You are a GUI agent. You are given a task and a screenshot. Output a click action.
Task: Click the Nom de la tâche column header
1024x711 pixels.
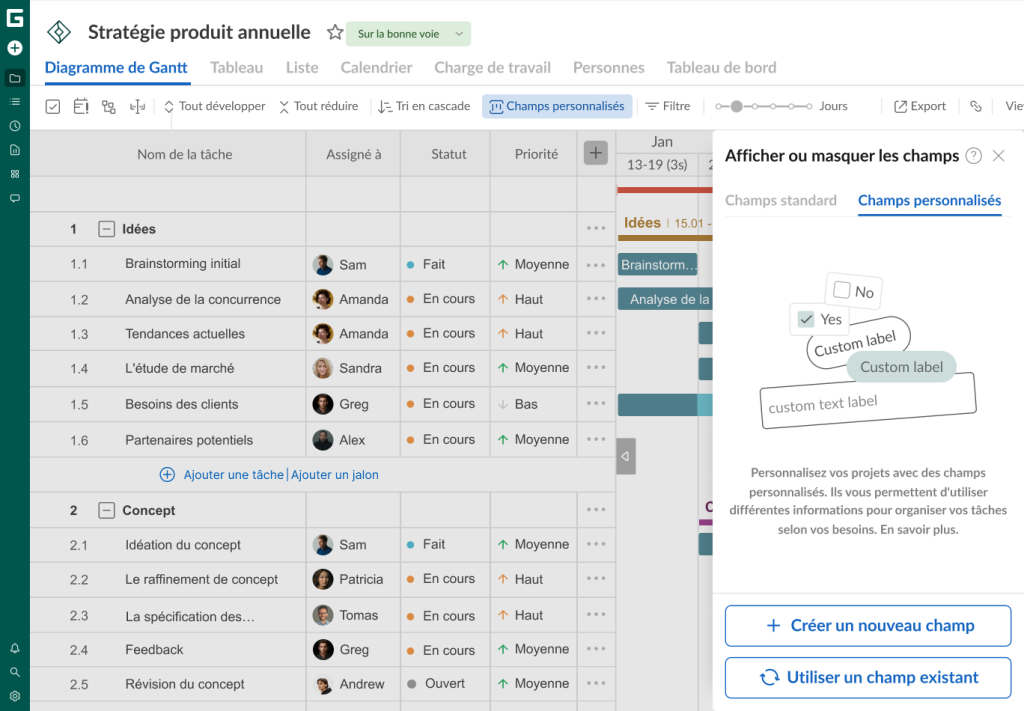[x=185, y=155]
